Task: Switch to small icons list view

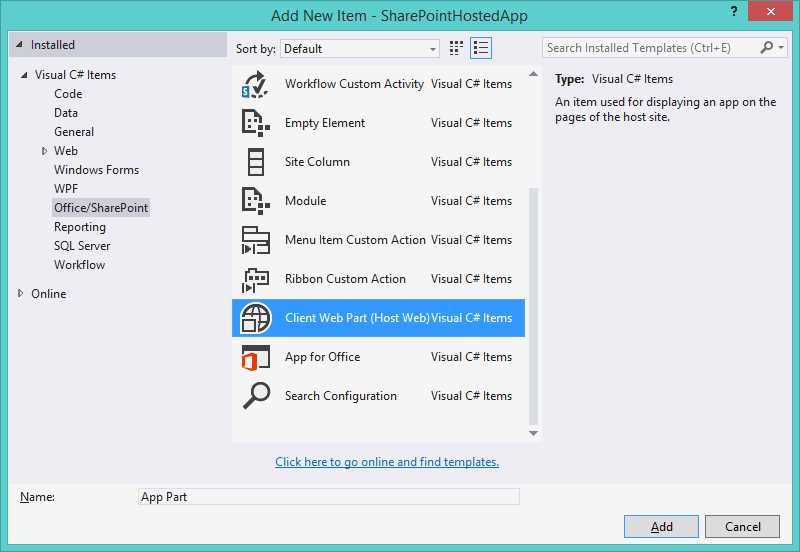Action: 481,48
